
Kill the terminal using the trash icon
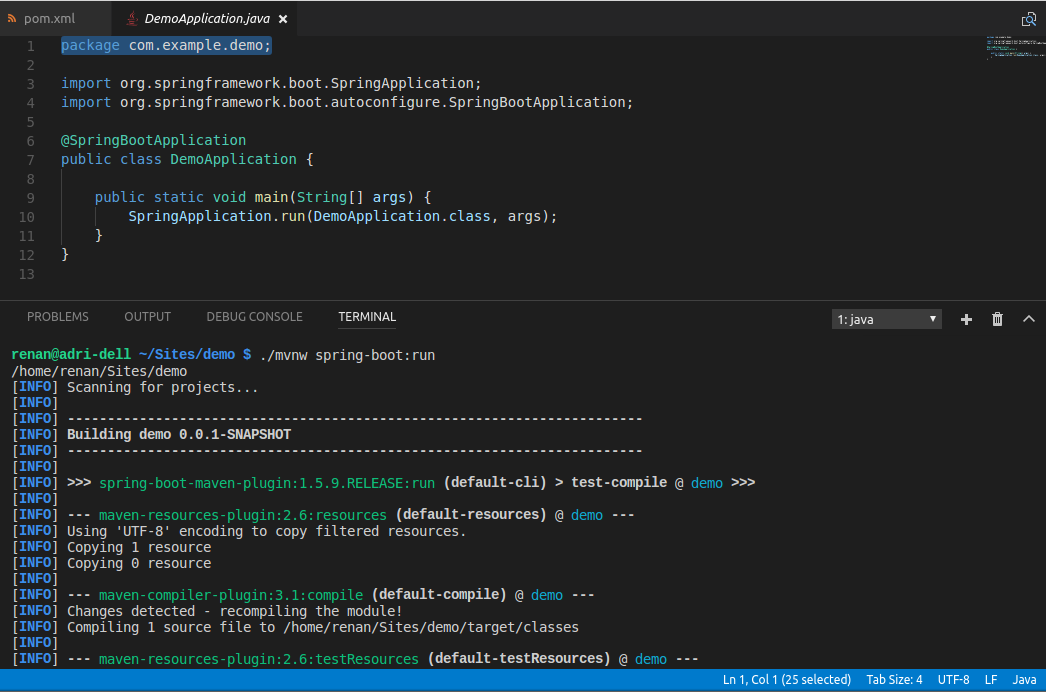(997, 319)
